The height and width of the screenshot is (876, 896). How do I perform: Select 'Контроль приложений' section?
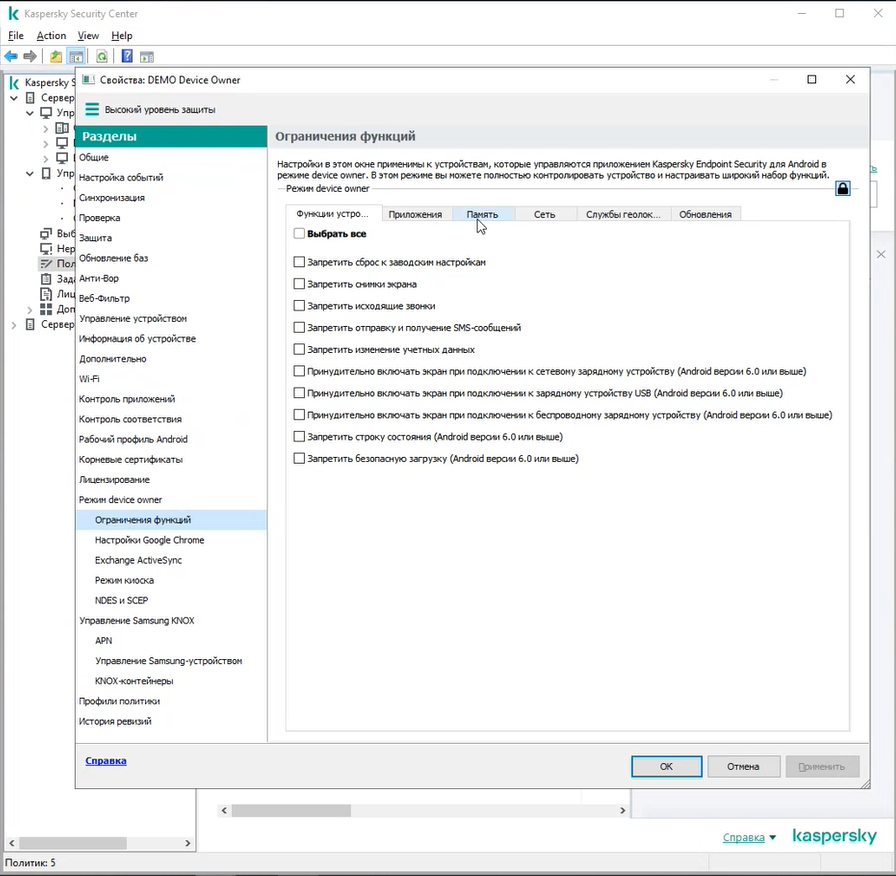[x=171, y=399]
